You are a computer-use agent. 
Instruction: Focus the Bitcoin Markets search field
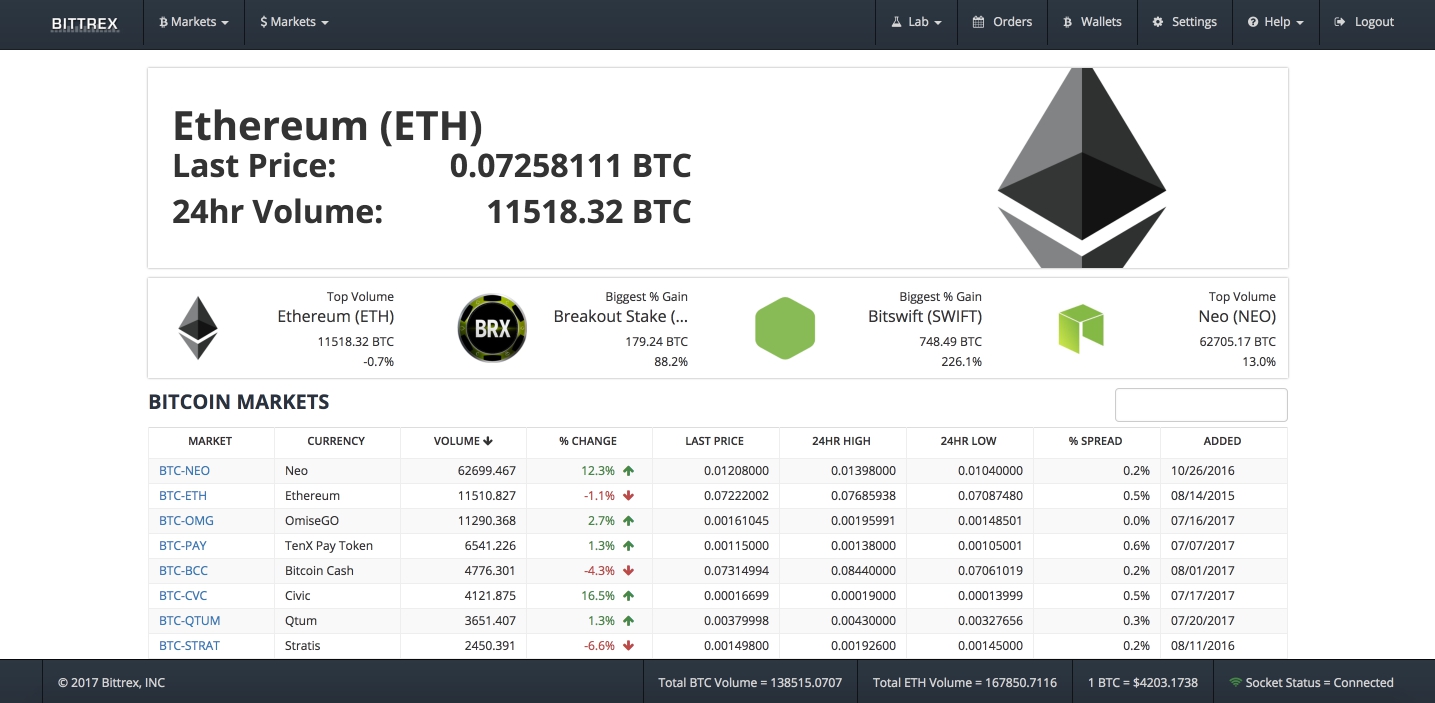(1201, 405)
